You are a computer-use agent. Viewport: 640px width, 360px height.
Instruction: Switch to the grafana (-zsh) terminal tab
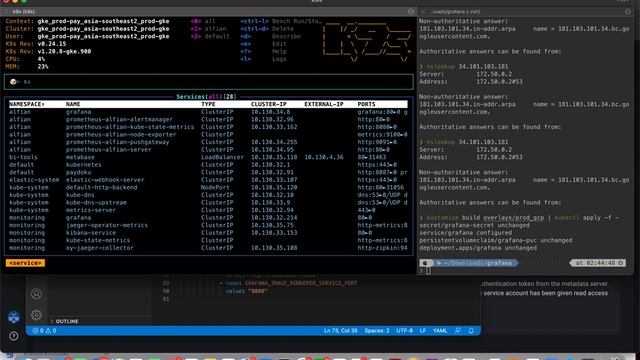tap(455, 12)
